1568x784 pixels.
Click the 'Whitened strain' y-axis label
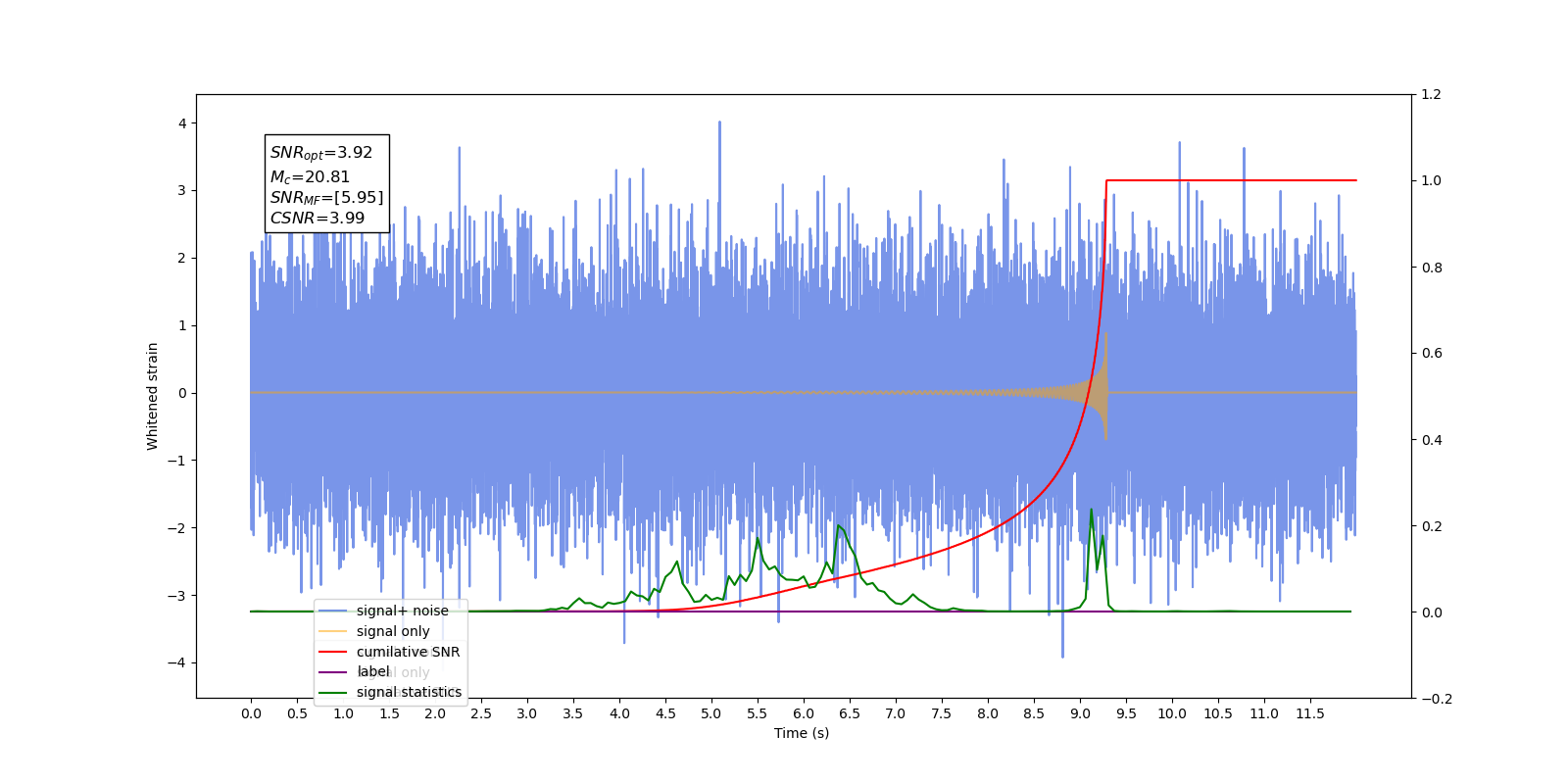coord(153,396)
